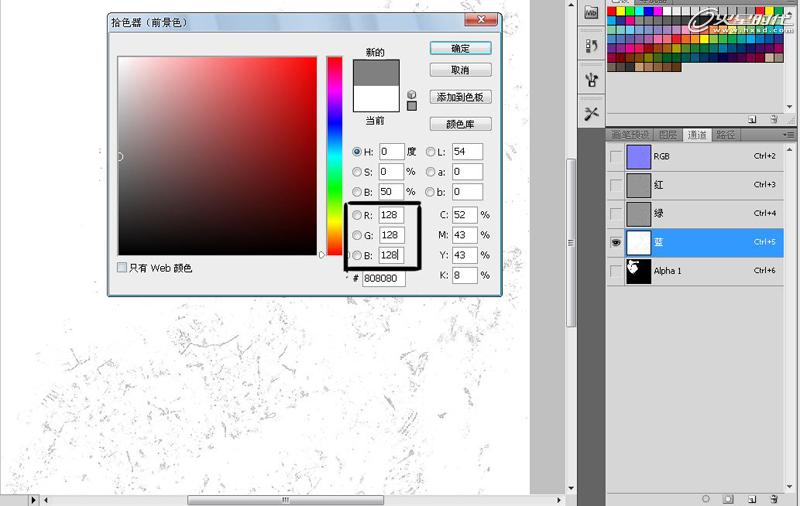This screenshot has width=800, height=506.
Task: Click the document horizontal scroll-left arrow
Action: tap(46, 500)
